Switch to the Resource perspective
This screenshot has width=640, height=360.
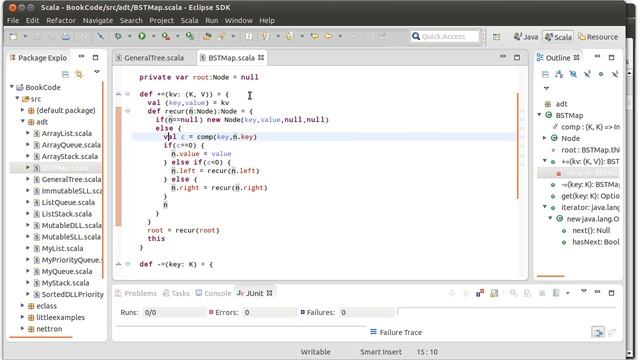click(598, 37)
